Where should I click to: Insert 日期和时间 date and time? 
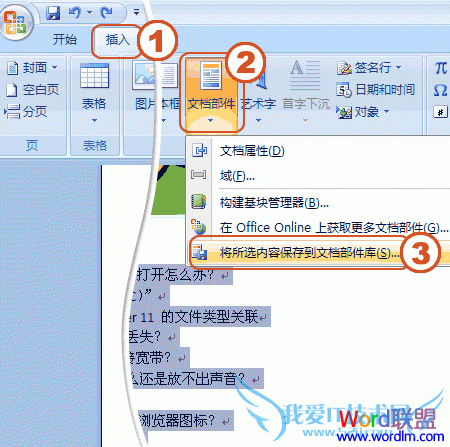point(376,90)
